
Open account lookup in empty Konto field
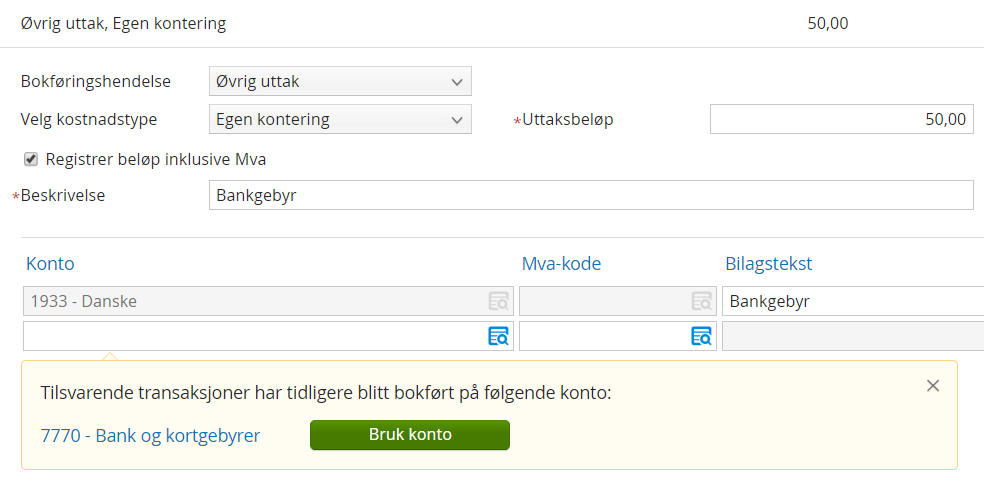coord(498,336)
